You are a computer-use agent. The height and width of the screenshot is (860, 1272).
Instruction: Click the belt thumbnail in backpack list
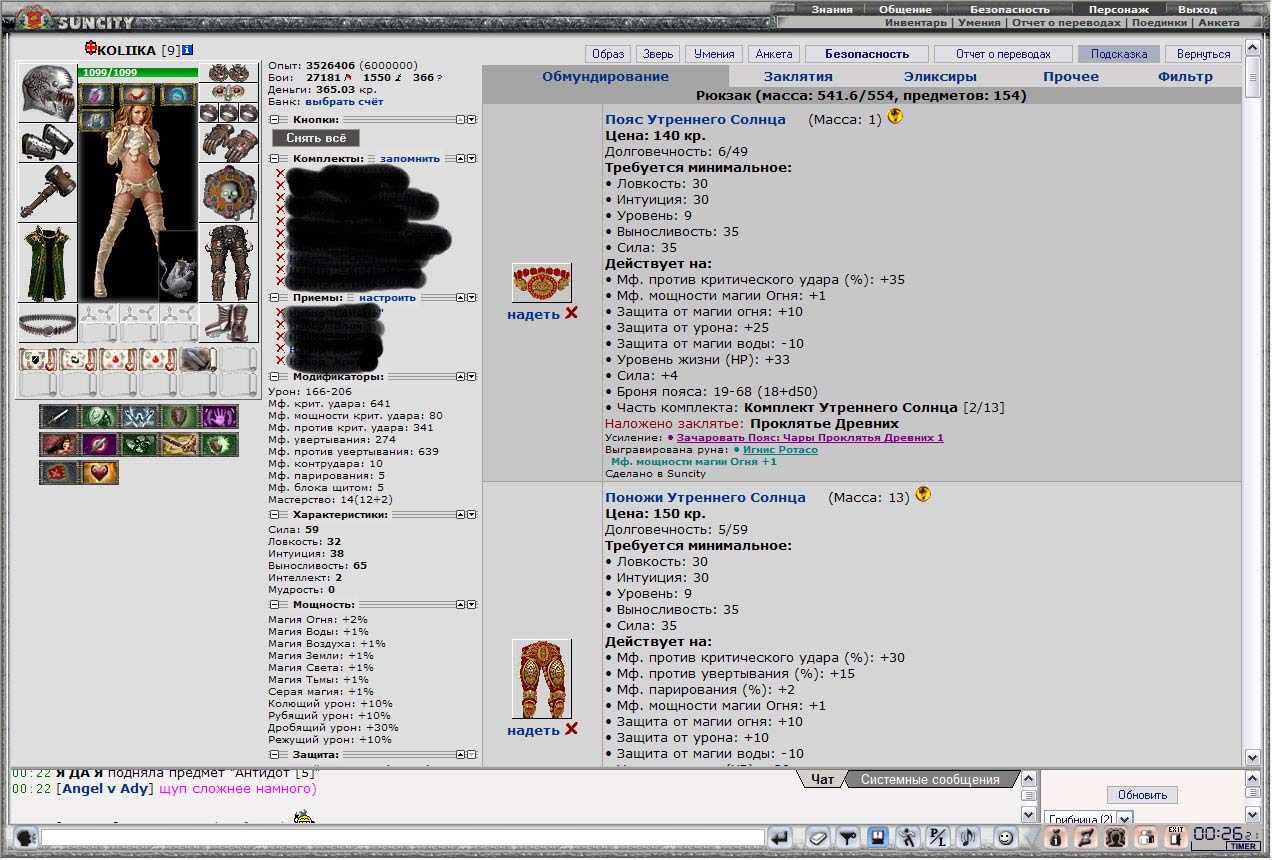(541, 283)
